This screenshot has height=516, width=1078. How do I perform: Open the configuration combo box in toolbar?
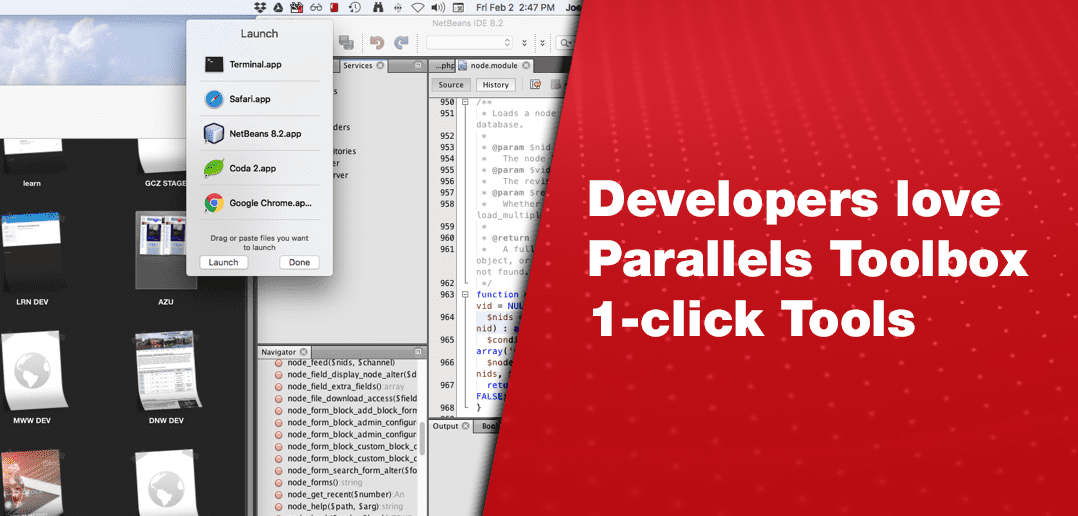469,42
